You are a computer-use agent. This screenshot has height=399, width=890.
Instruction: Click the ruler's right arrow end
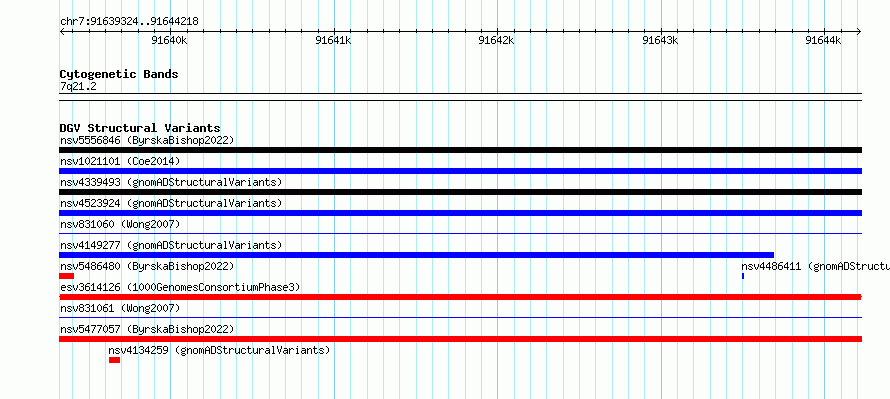(x=859, y=31)
